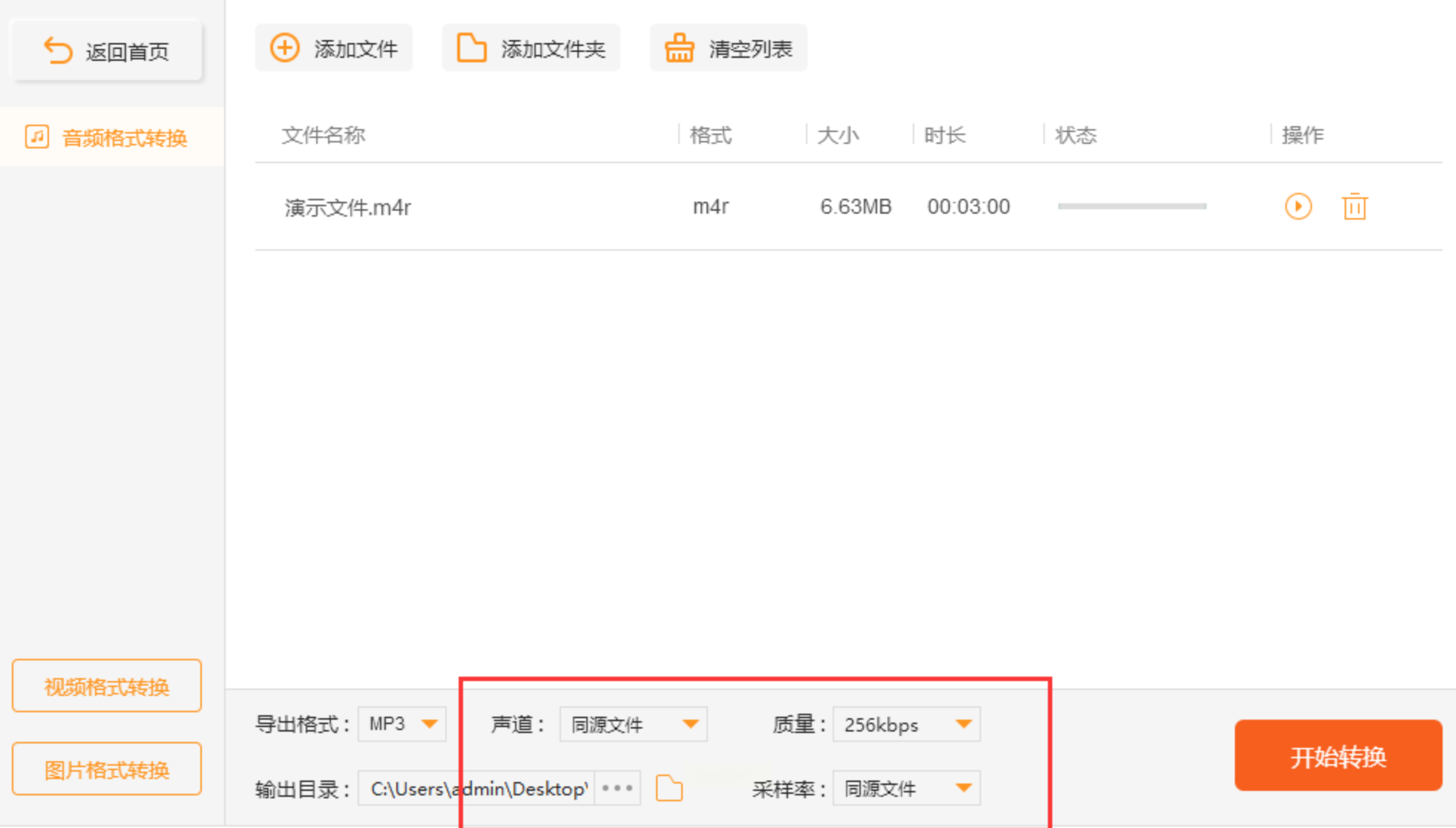
Task: Click the plus icon to add file
Action: click(284, 48)
